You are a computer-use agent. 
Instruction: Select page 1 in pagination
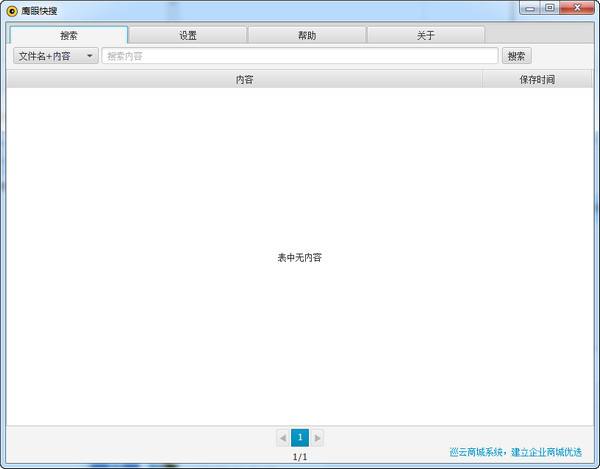(300, 438)
